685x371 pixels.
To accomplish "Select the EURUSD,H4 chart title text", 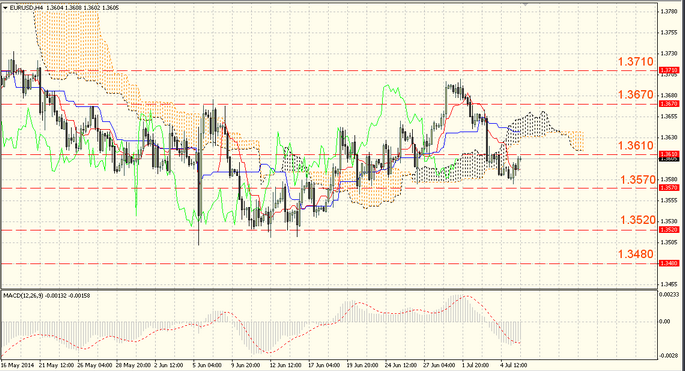I will 26,8.
